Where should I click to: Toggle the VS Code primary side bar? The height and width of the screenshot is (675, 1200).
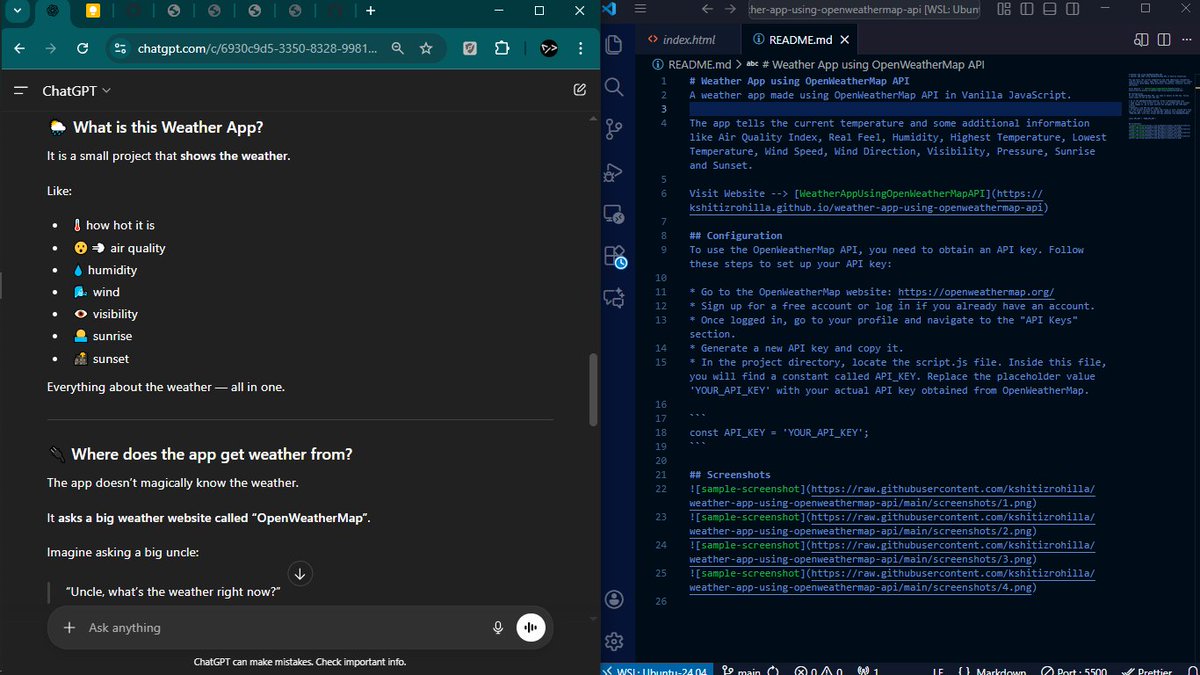click(1027, 9)
